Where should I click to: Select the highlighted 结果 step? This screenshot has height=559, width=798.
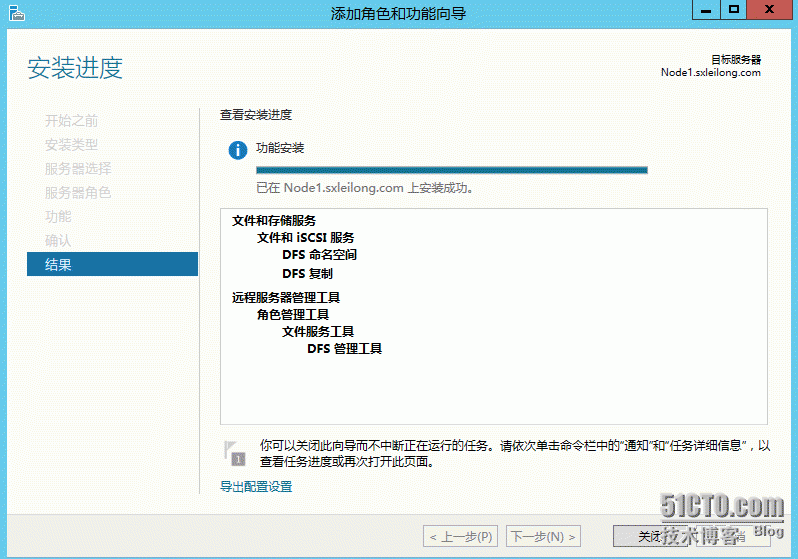pyautogui.click(x=112, y=264)
